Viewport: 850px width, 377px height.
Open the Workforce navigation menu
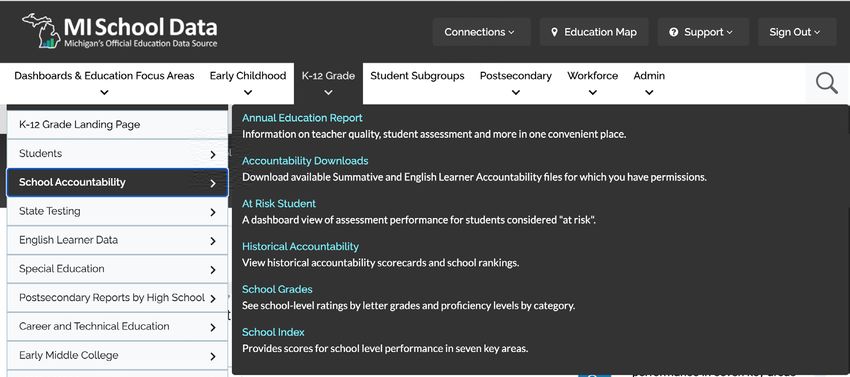(593, 83)
